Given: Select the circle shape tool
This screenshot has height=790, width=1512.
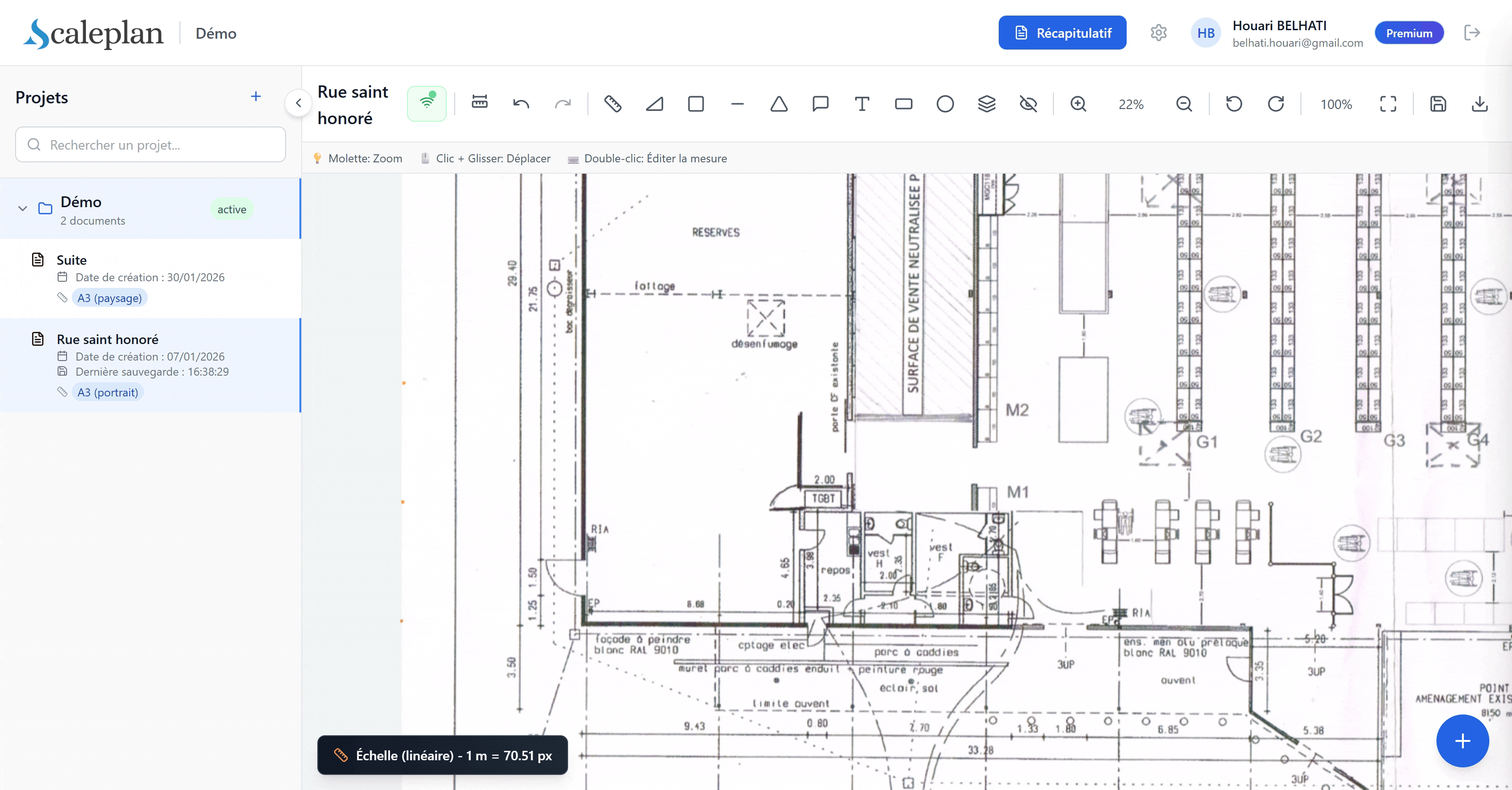Looking at the screenshot, I should pos(945,104).
